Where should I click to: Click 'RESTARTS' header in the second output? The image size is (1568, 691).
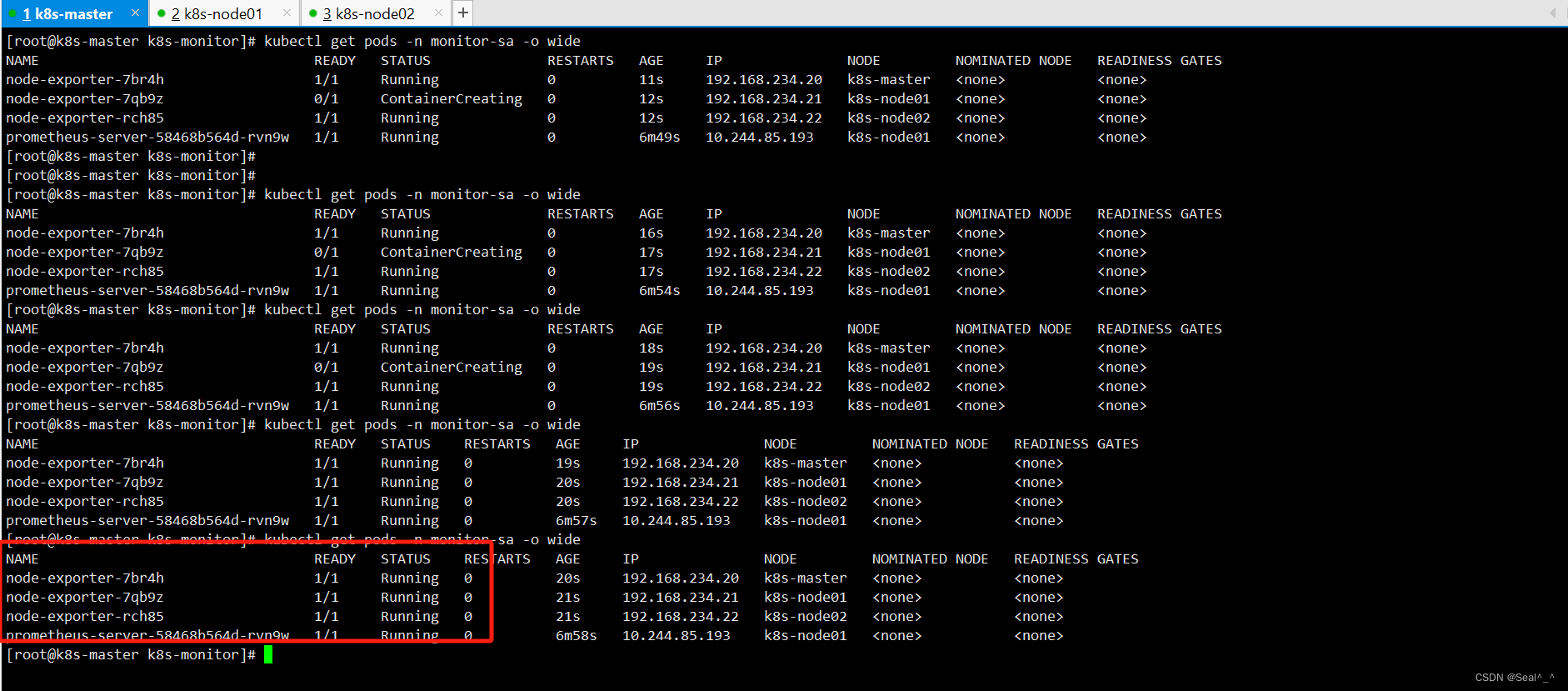(x=581, y=213)
